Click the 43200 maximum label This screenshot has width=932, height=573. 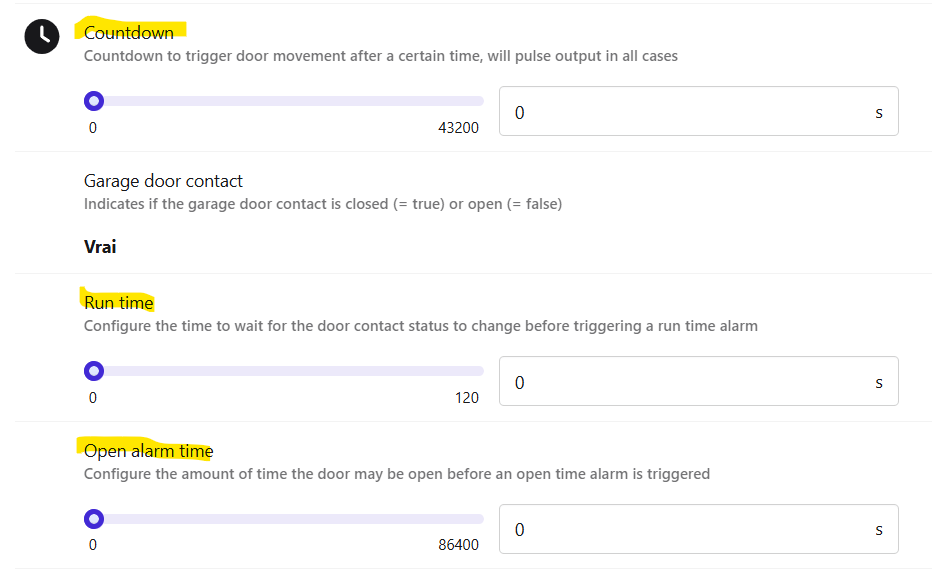pos(458,128)
